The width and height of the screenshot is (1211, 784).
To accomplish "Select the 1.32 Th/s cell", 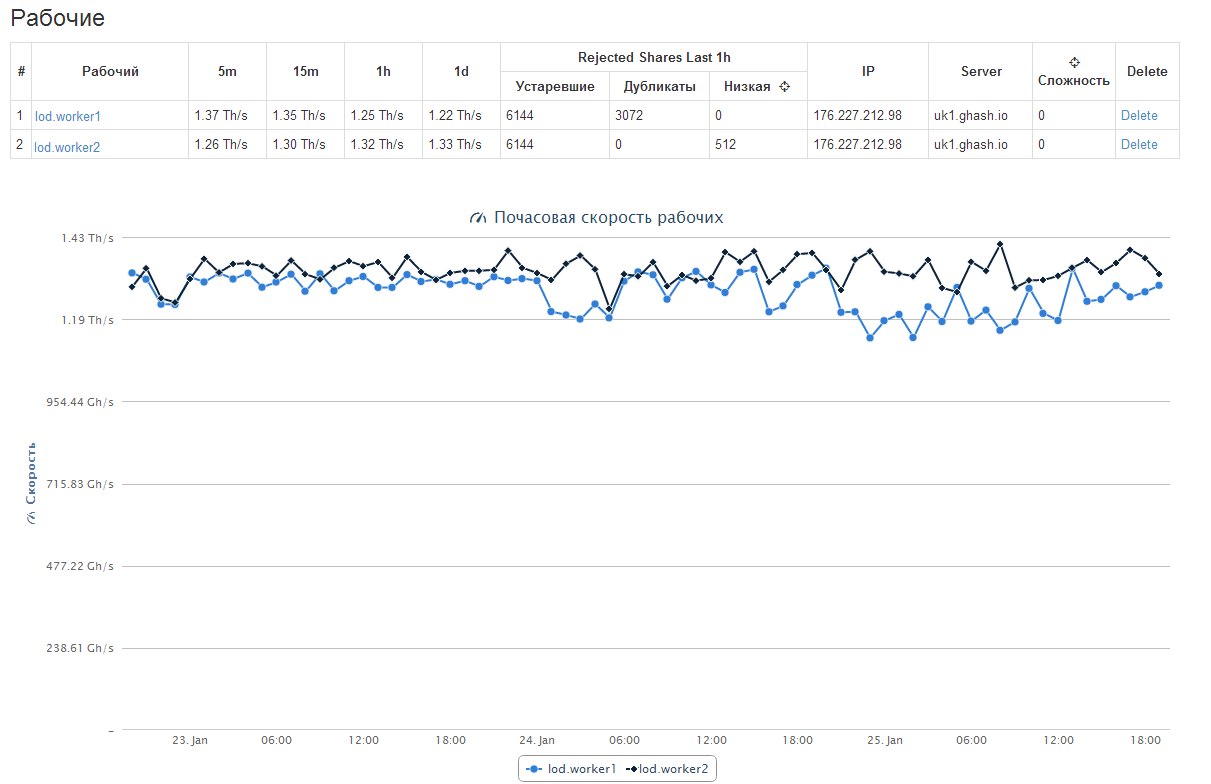I will [383, 145].
